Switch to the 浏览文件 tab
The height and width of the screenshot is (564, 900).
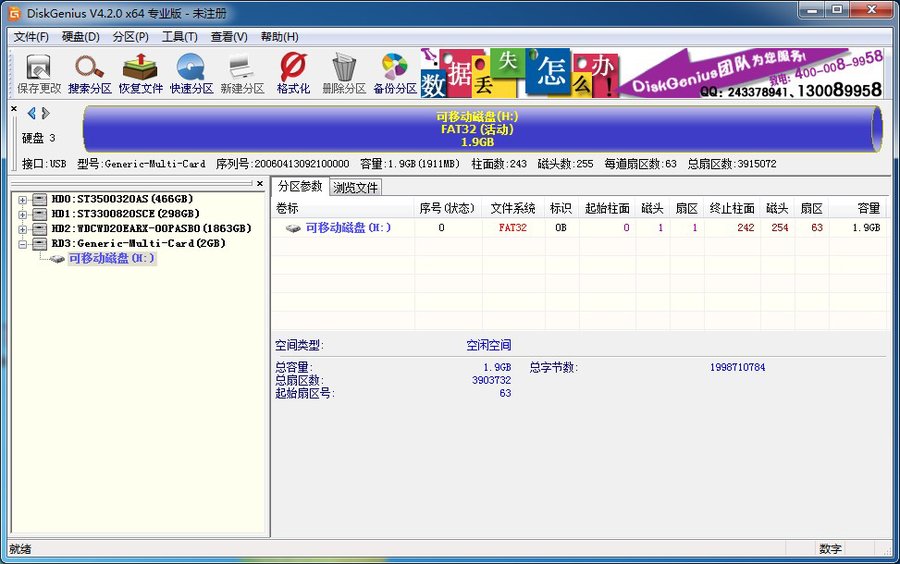356,187
